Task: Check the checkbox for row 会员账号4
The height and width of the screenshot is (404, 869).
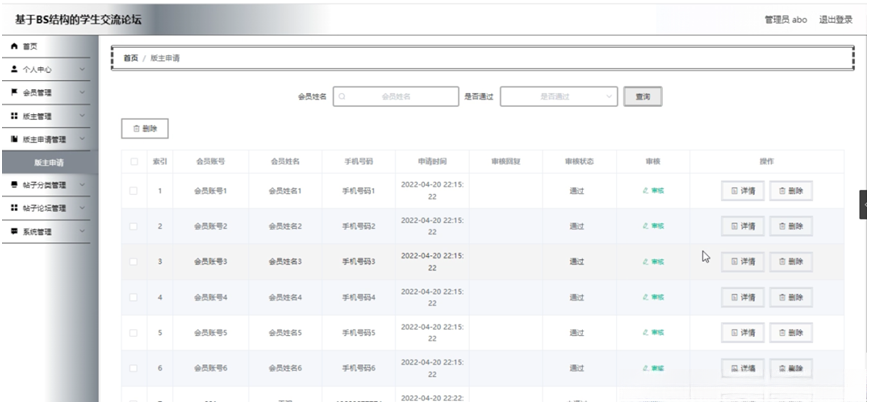Action: (x=134, y=297)
